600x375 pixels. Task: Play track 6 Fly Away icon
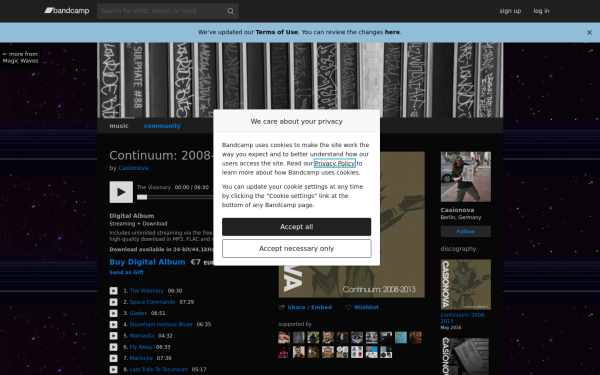114,347
